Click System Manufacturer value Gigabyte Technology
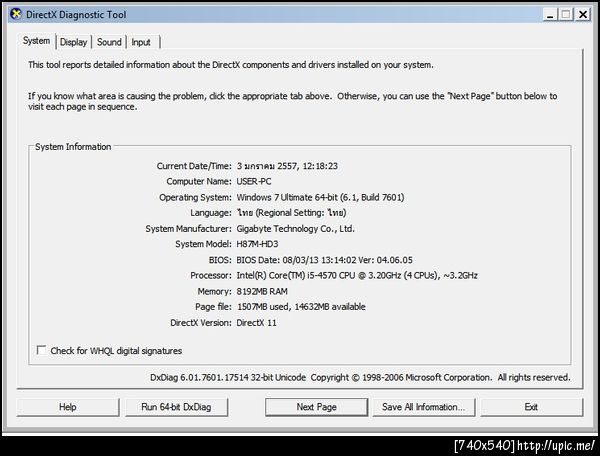 coord(295,229)
